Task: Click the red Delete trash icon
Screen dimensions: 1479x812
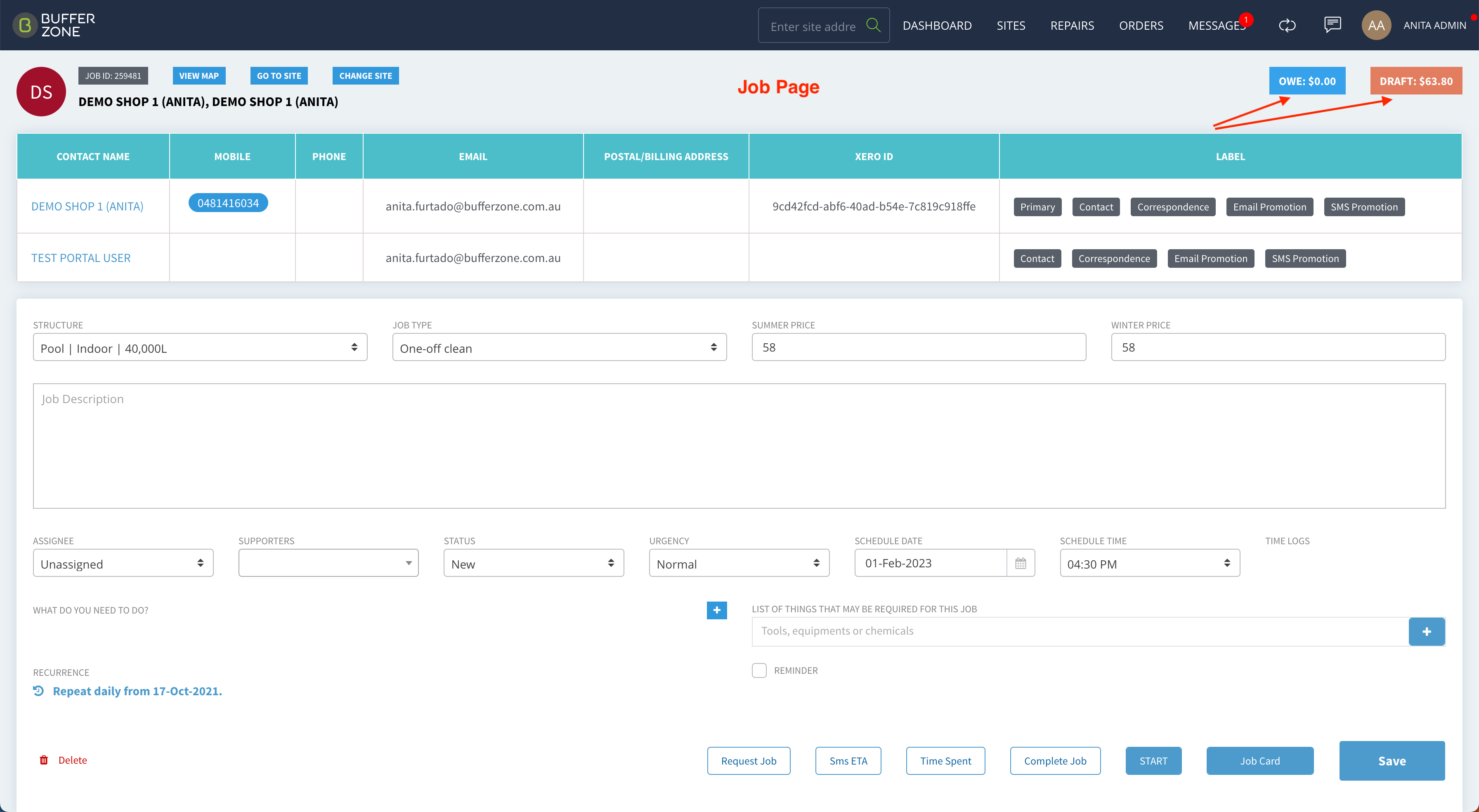Action: 44,760
